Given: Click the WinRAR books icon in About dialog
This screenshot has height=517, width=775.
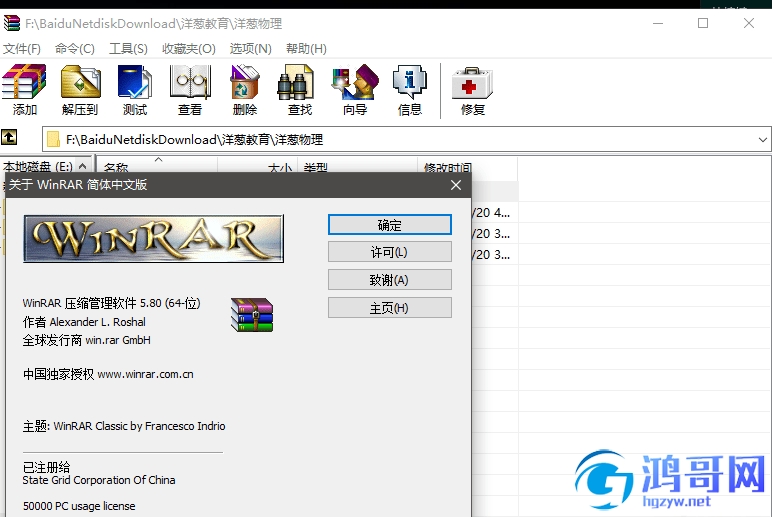Looking at the screenshot, I should (x=252, y=314).
